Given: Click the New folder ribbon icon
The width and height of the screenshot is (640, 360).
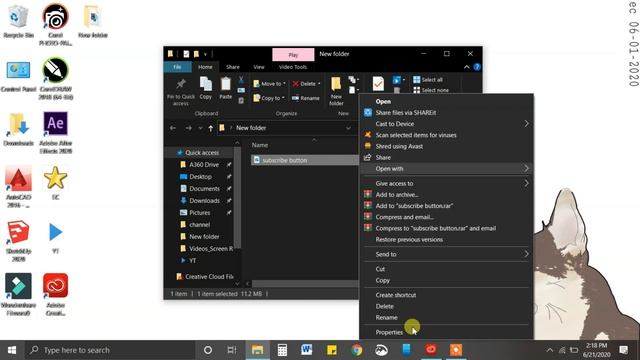Looking at the screenshot, I should (x=336, y=91).
